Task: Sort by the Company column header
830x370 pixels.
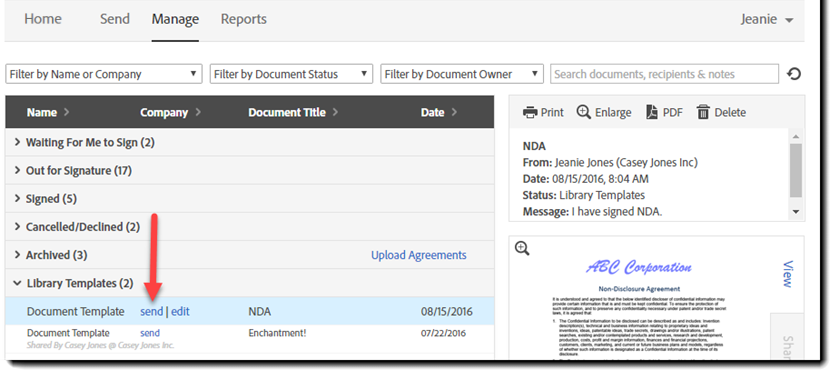Action: (x=170, y=112)
